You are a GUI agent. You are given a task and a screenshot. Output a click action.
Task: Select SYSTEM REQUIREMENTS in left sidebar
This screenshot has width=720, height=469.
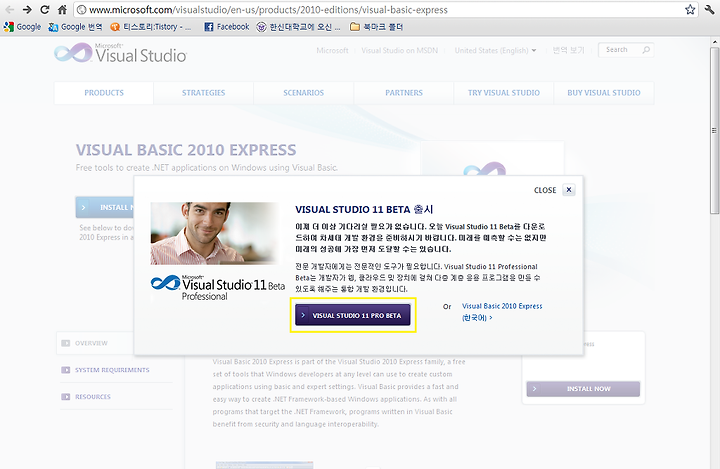click(x=112, y=370)
